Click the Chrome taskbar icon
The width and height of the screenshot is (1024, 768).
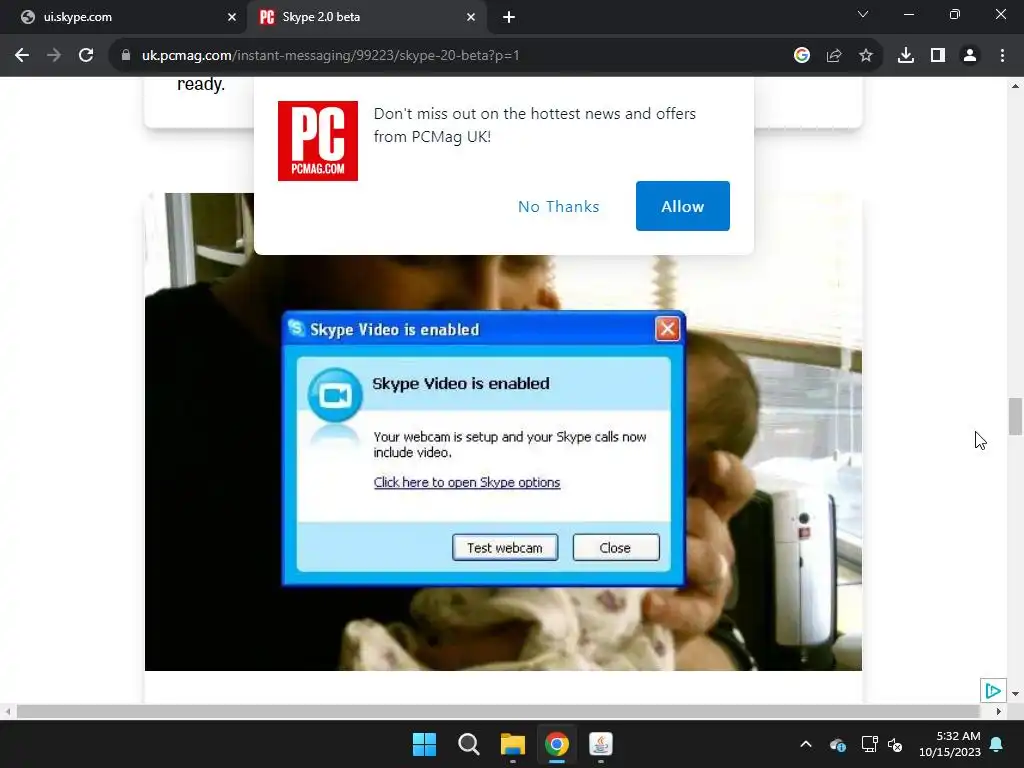click(x=556, y=744)
